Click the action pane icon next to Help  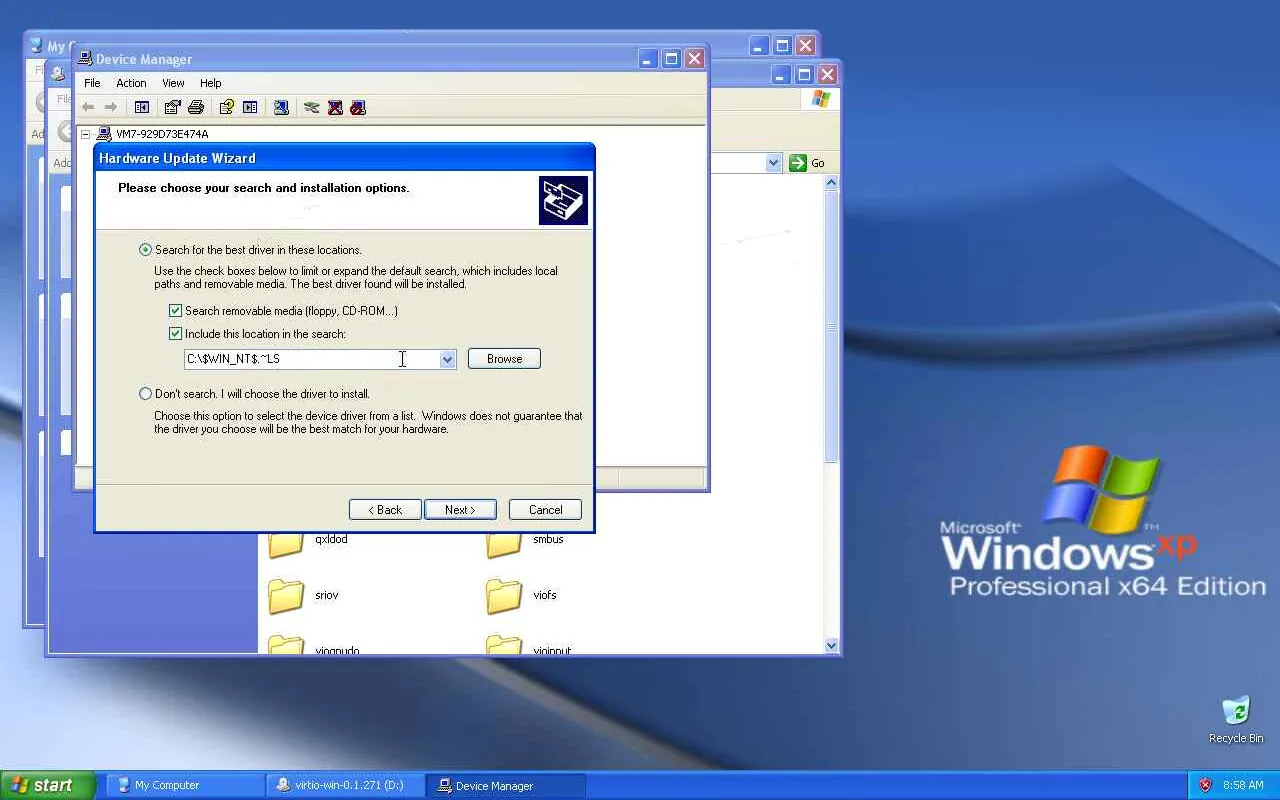(x=250, y=107)
